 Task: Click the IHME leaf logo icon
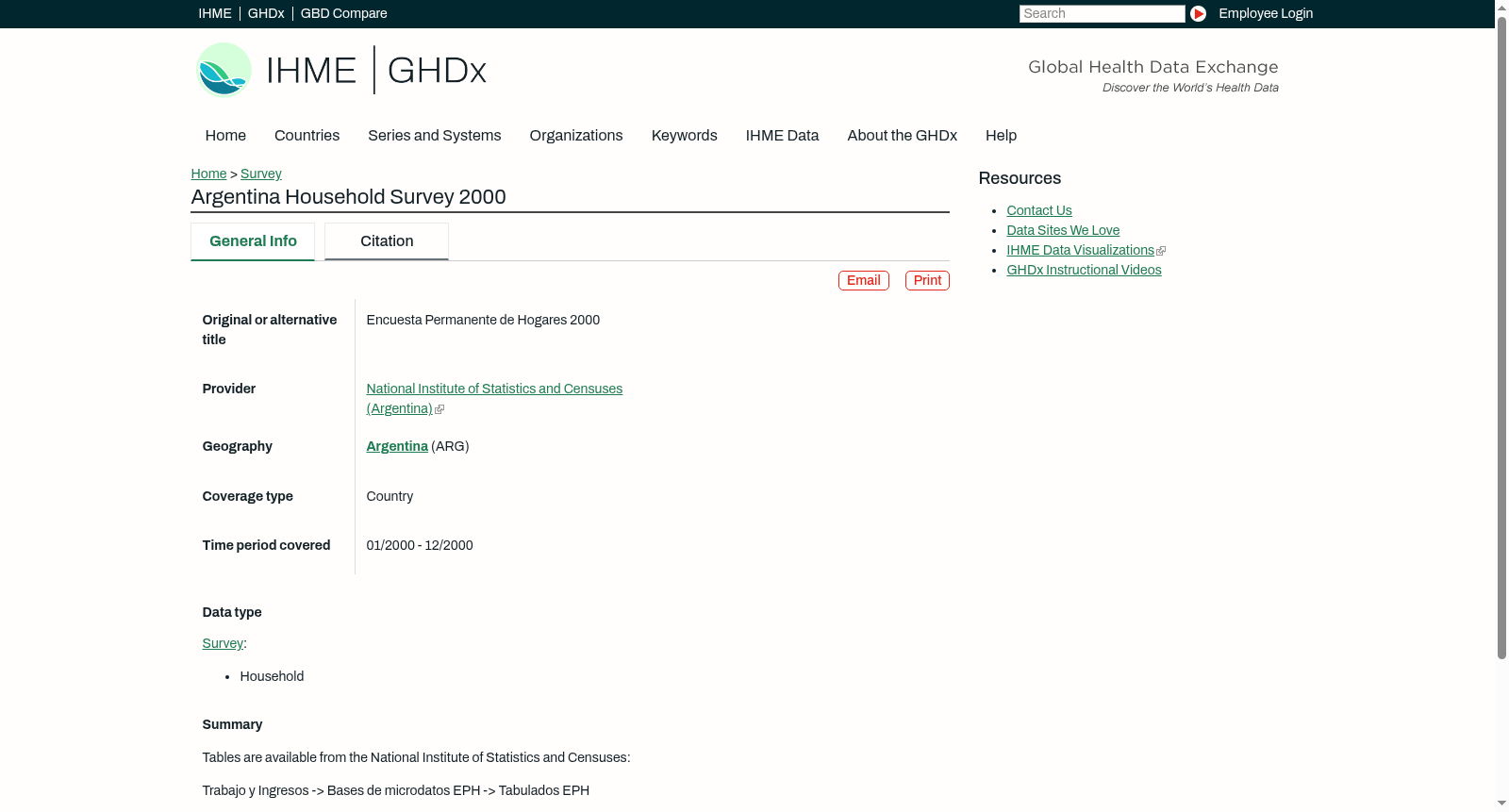224,70
